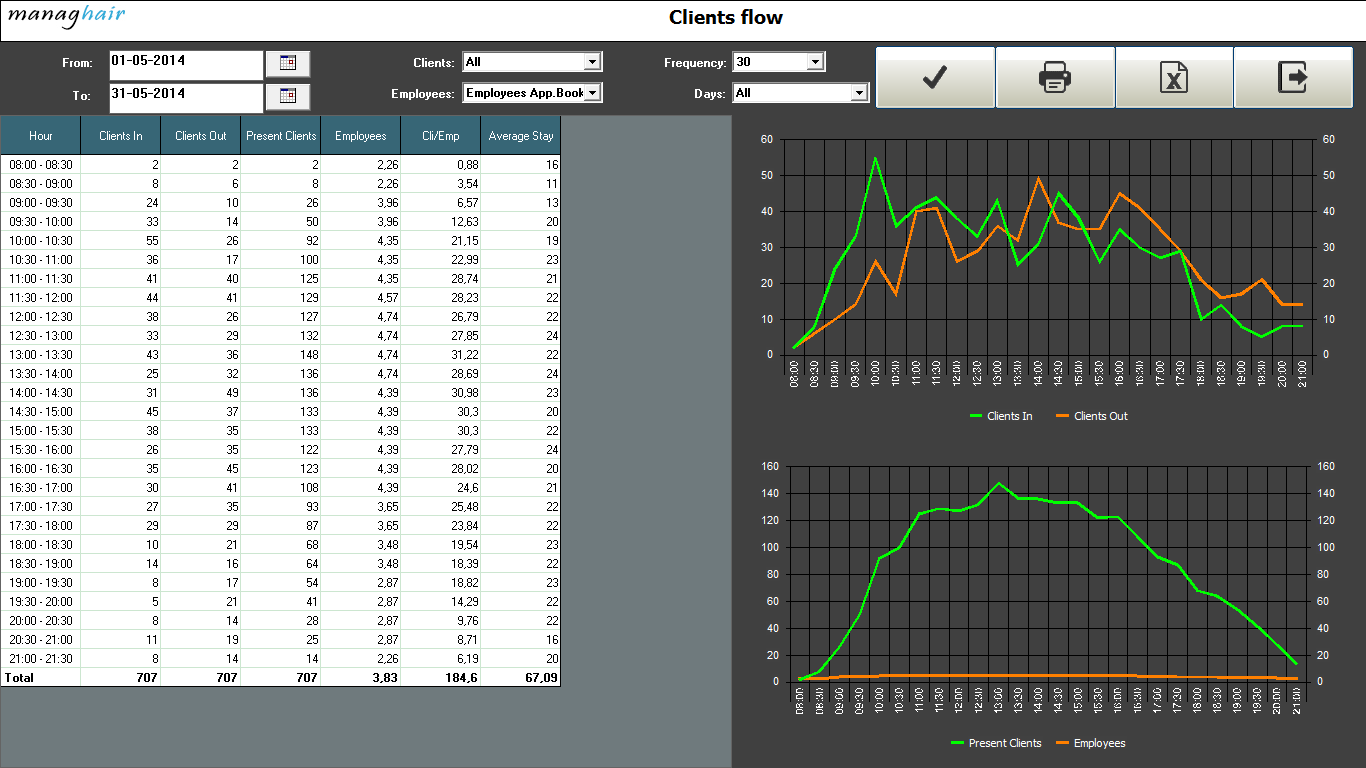Click the Average Stay column header

(521, 136)
